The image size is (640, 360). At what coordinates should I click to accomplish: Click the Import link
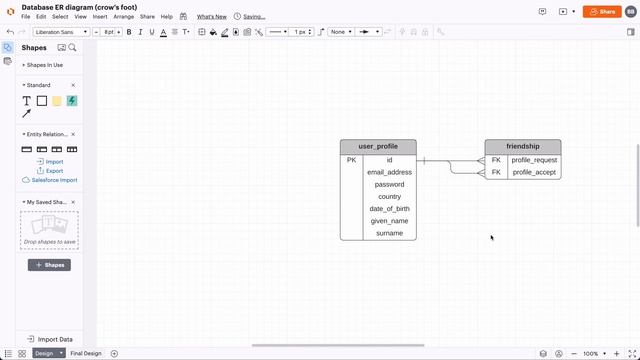point(50,162)
